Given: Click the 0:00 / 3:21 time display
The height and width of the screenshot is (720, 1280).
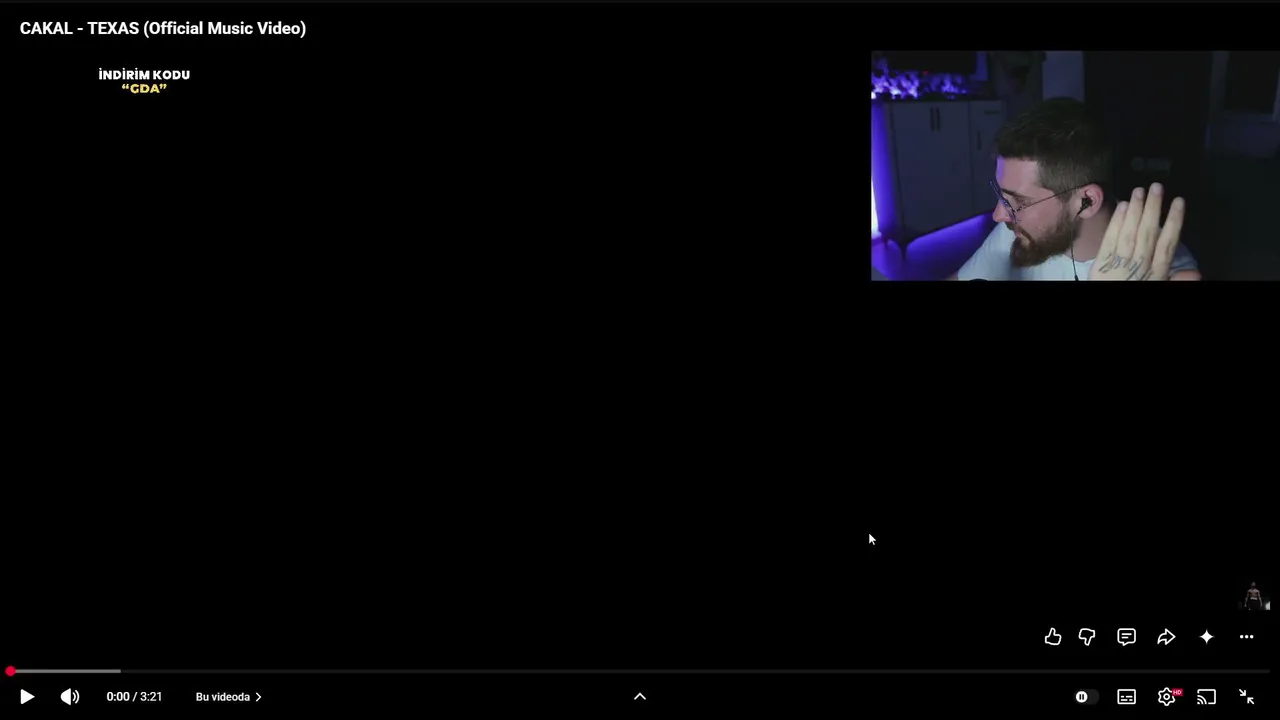Looking at the screenshot, I should click(x=134, y=697).
